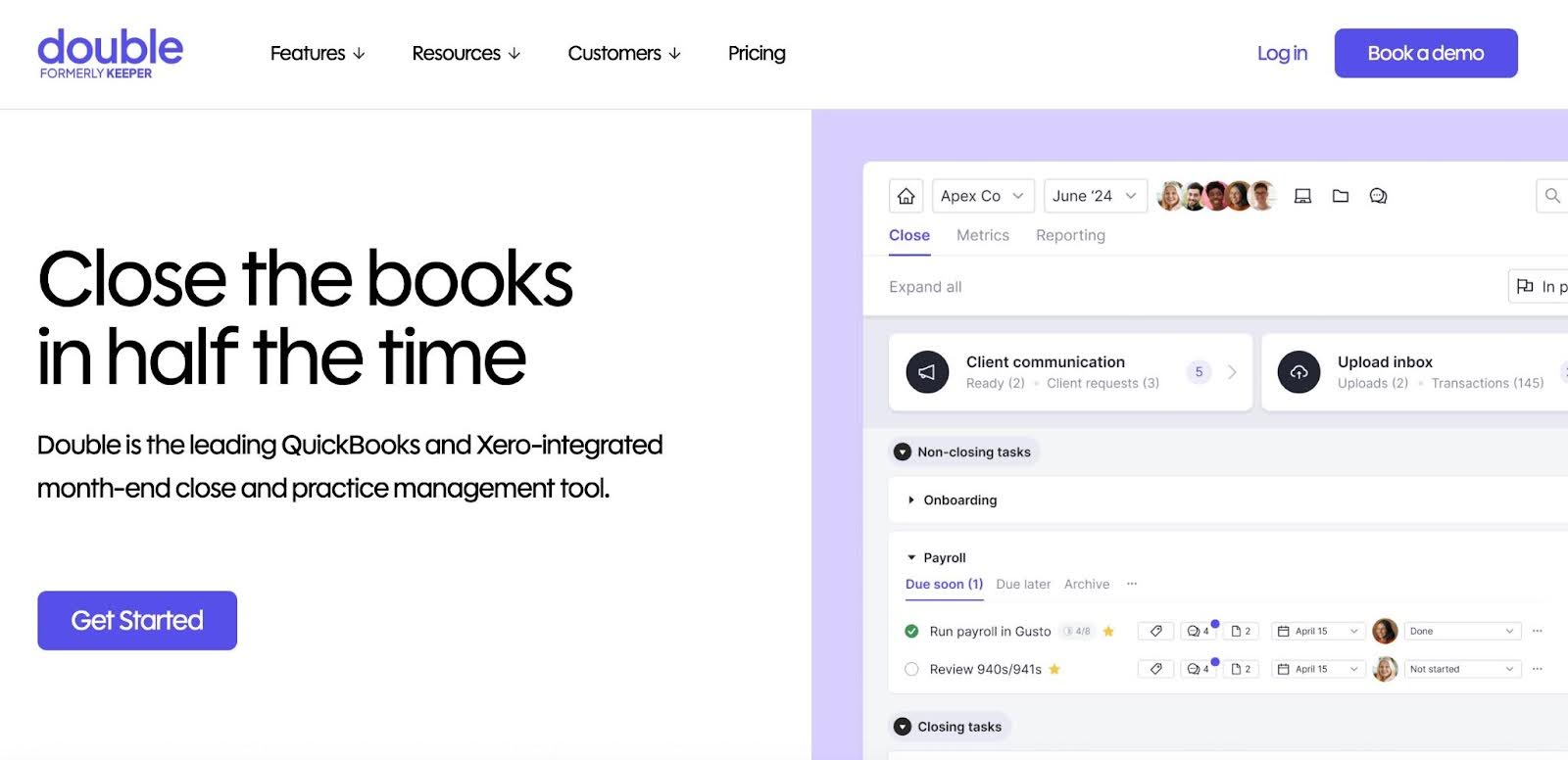Open comments icon on Review 940s/941s row
The height and width of the screenshot is (760, 1568).
point(1197,669)
